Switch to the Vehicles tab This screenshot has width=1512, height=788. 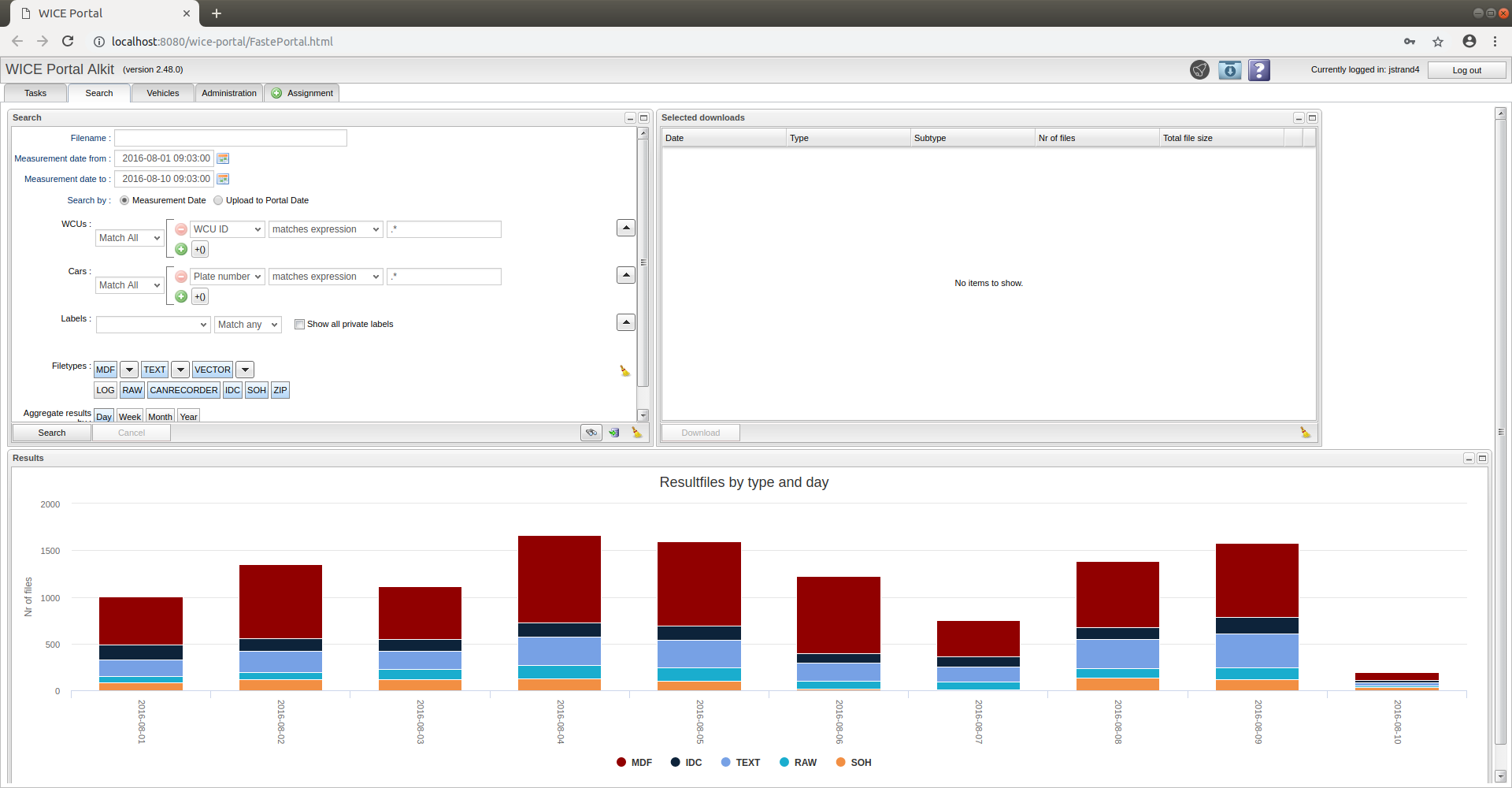pyautogui.click(x=163, y=93)
